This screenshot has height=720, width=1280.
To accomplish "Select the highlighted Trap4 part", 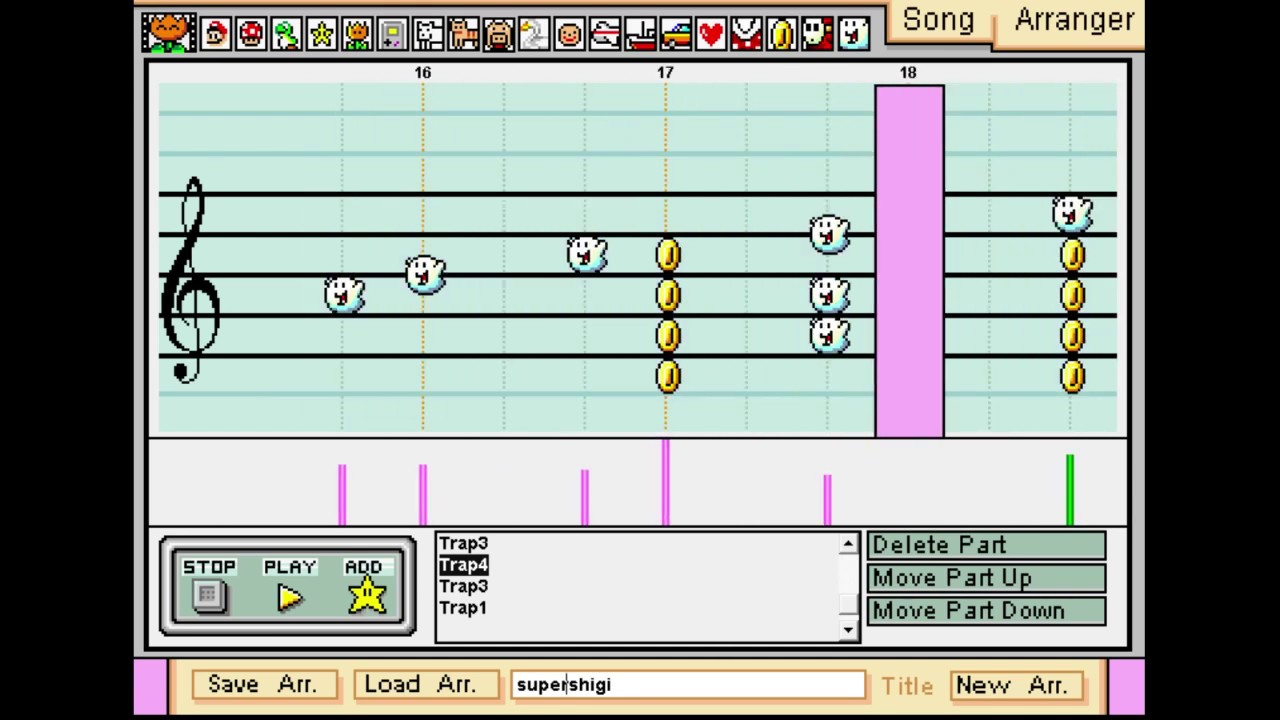I will 463,565.
